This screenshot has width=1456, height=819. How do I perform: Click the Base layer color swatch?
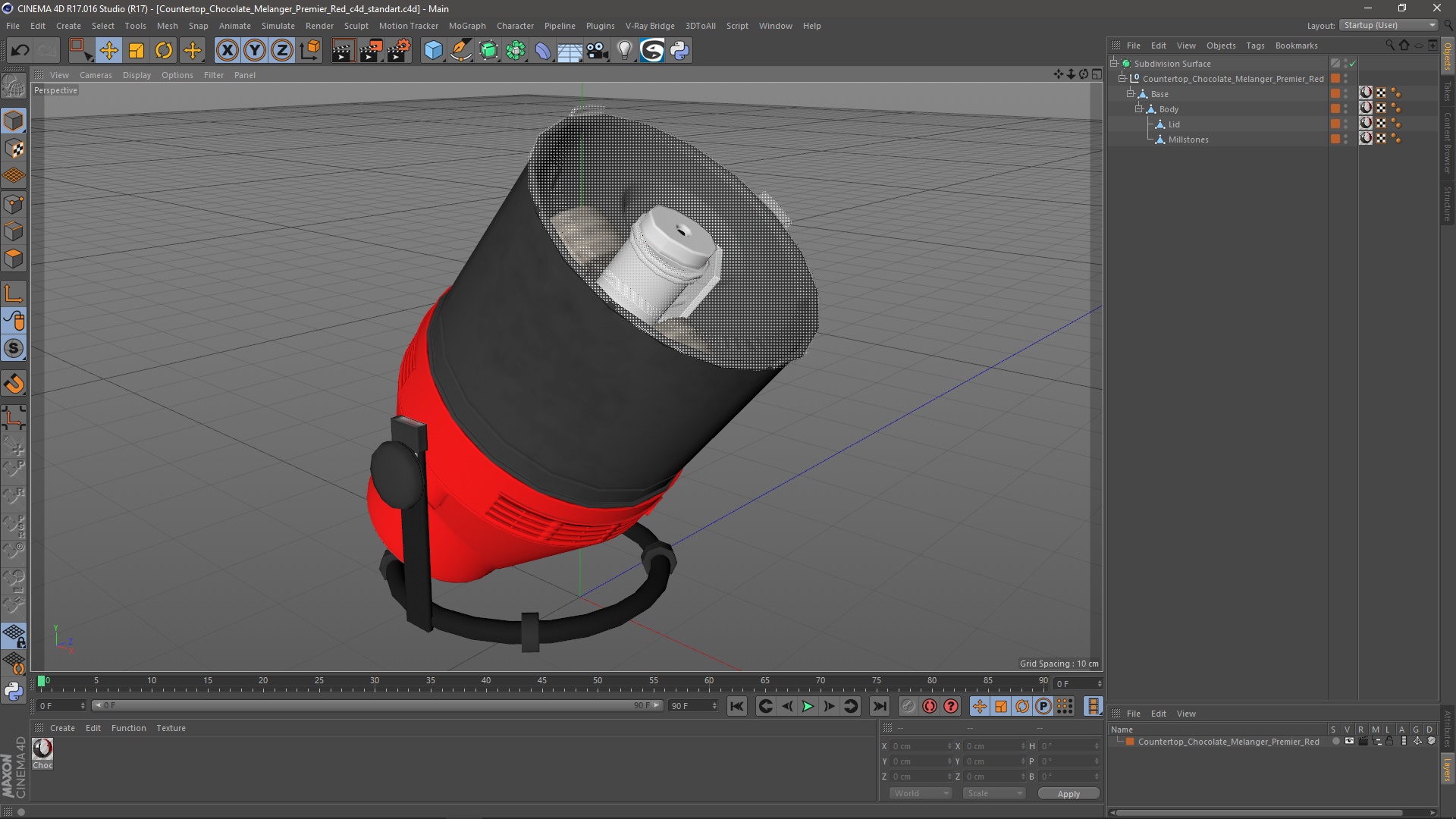click(x=1335, y=94)
